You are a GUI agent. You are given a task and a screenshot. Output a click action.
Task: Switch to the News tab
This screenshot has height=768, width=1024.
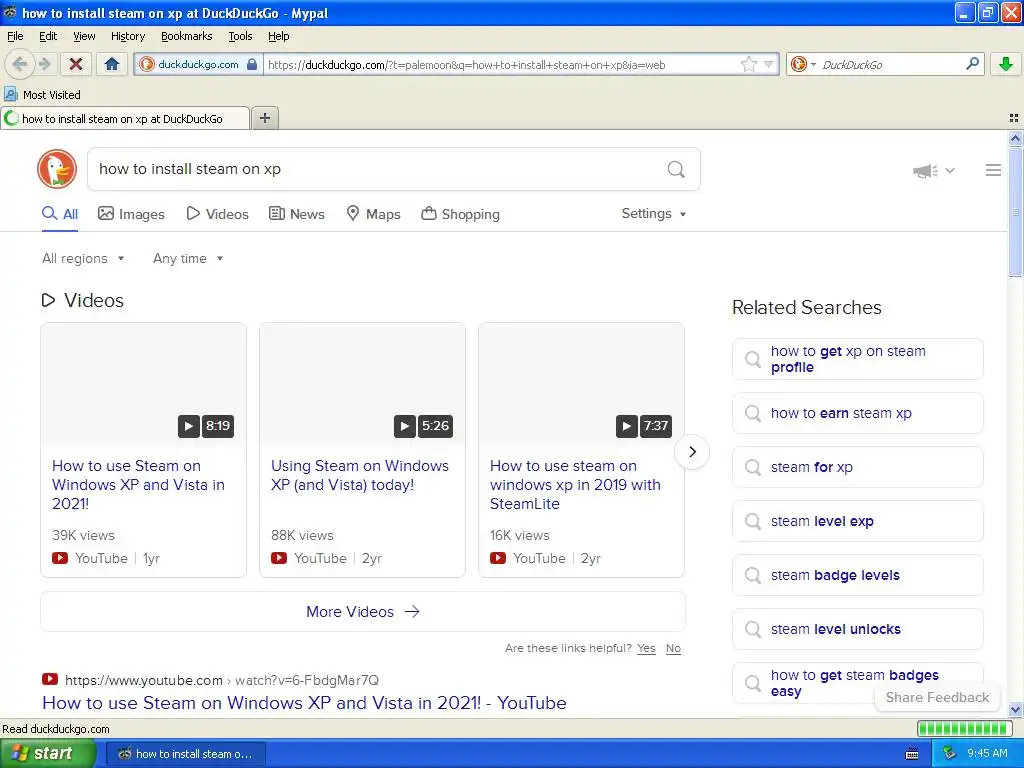(296, 214)
